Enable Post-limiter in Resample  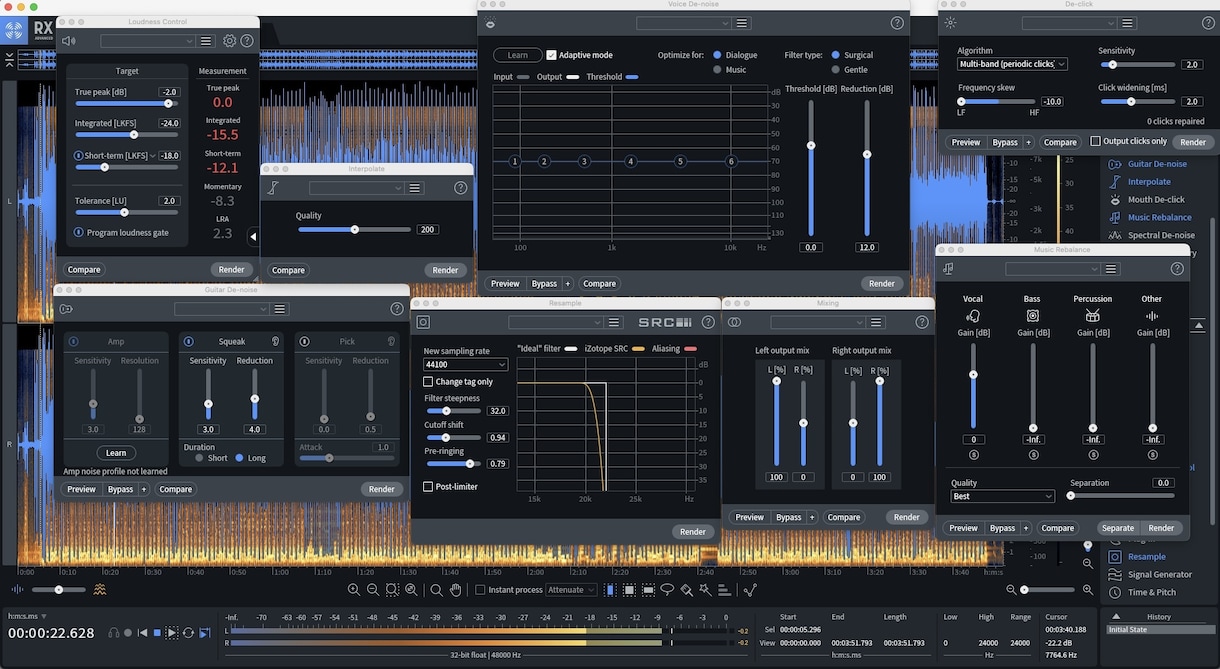coord(428,487)
